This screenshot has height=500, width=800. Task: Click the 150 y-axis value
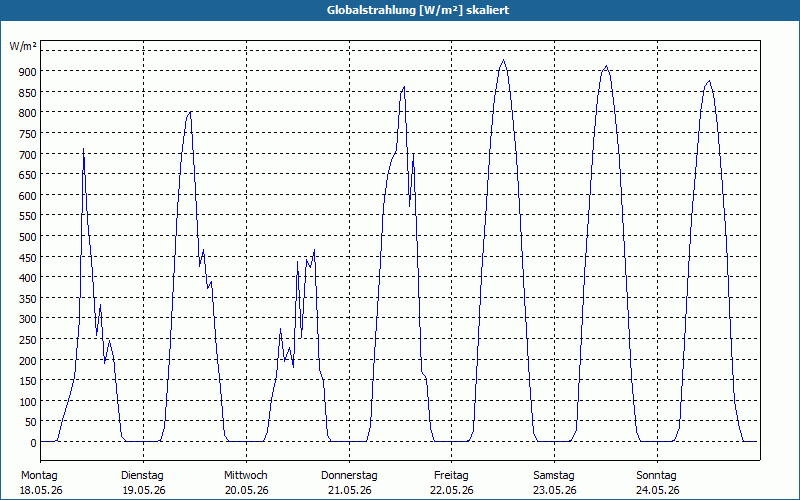tap(28, 381)
